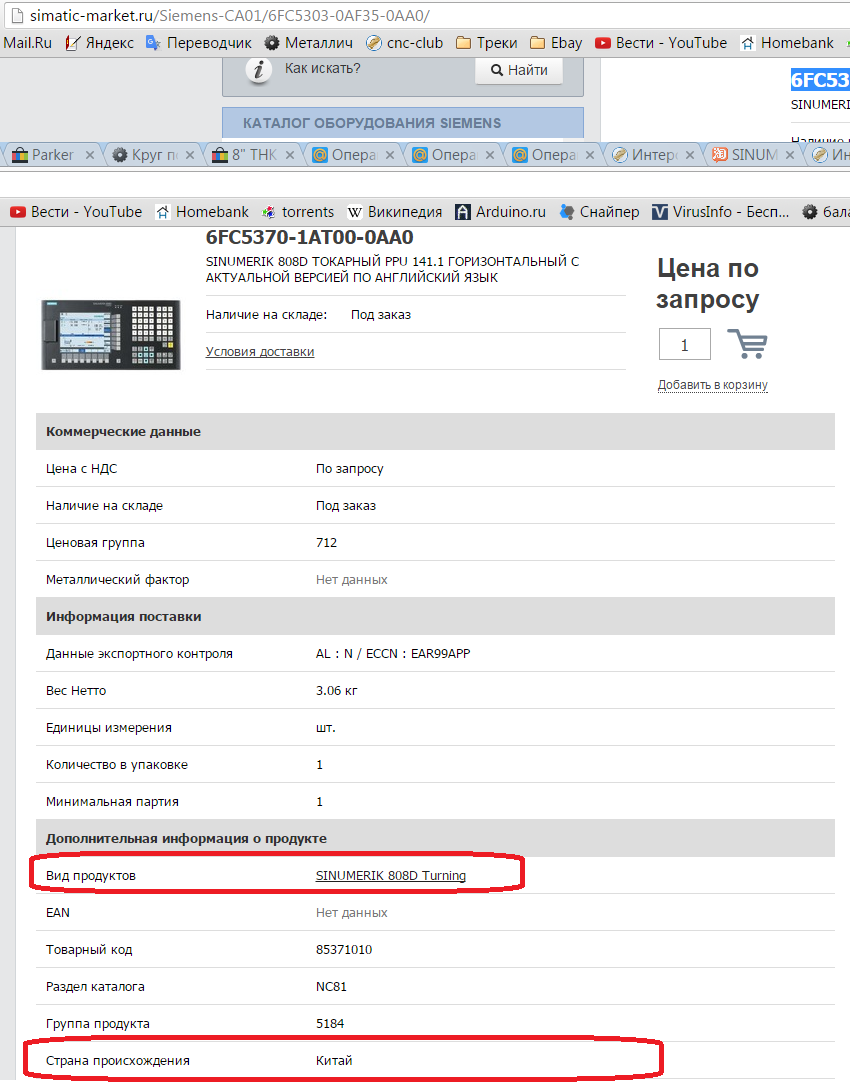This screenshot has height=1082, width=850.
Task: Select the Товарный код value 85371010
Action: coord(344,950)
